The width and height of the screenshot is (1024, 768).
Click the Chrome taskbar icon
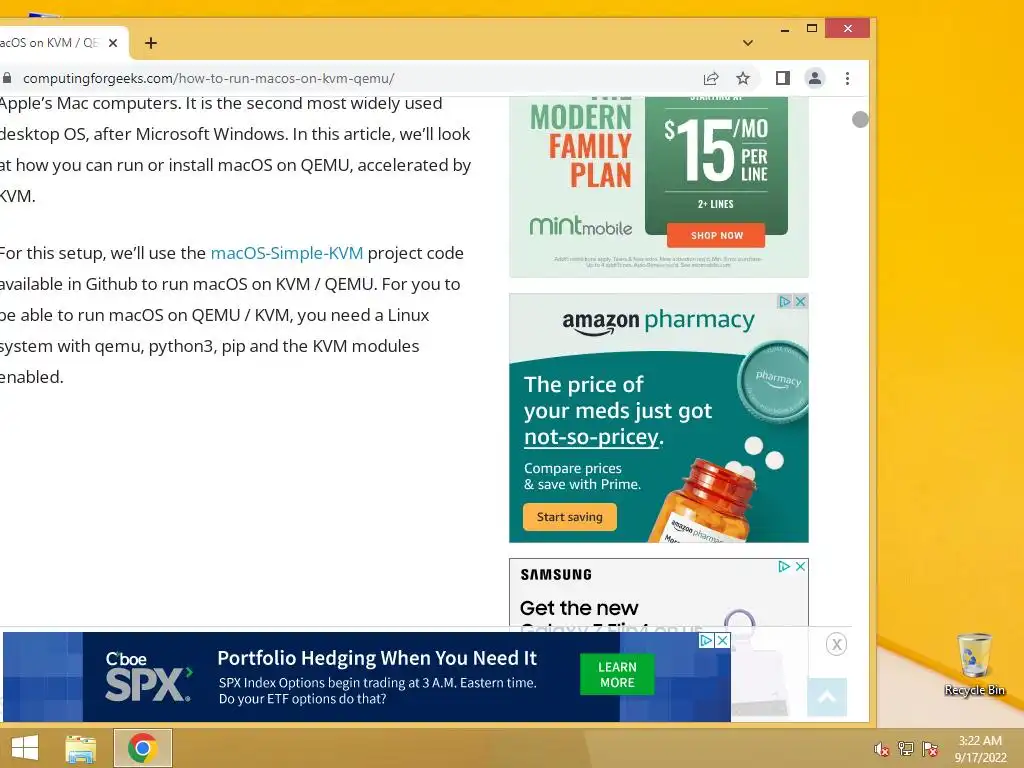142,748
